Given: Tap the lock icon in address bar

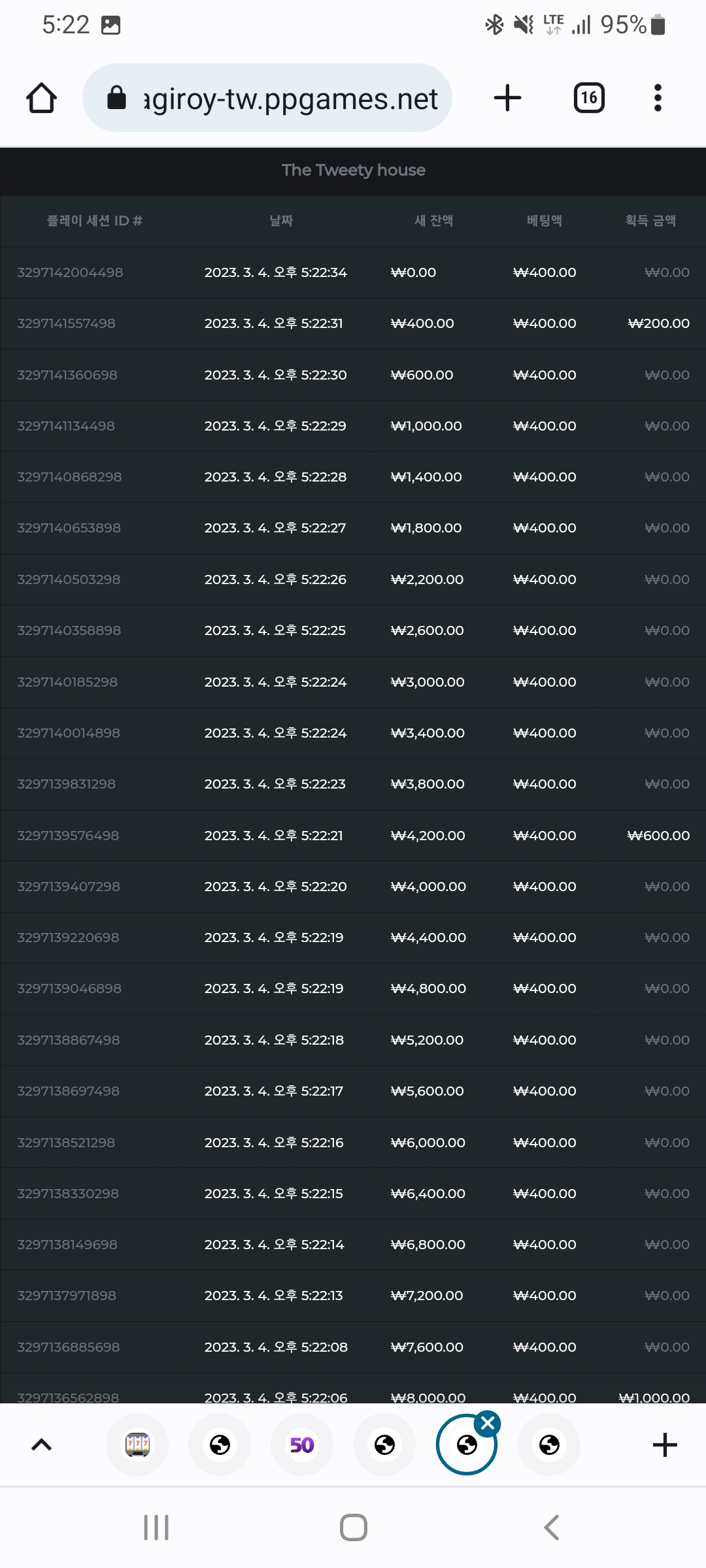Looking at the screenshot, I should tap(116, 98).
